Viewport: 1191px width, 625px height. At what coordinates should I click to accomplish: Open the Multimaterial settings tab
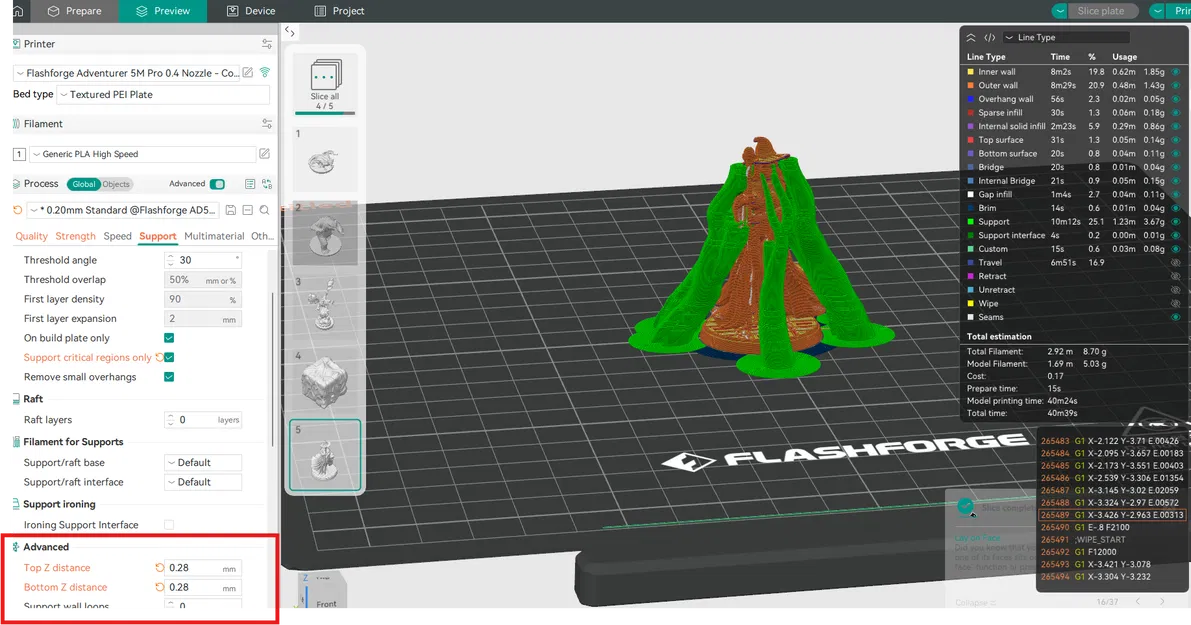point(214,236)
